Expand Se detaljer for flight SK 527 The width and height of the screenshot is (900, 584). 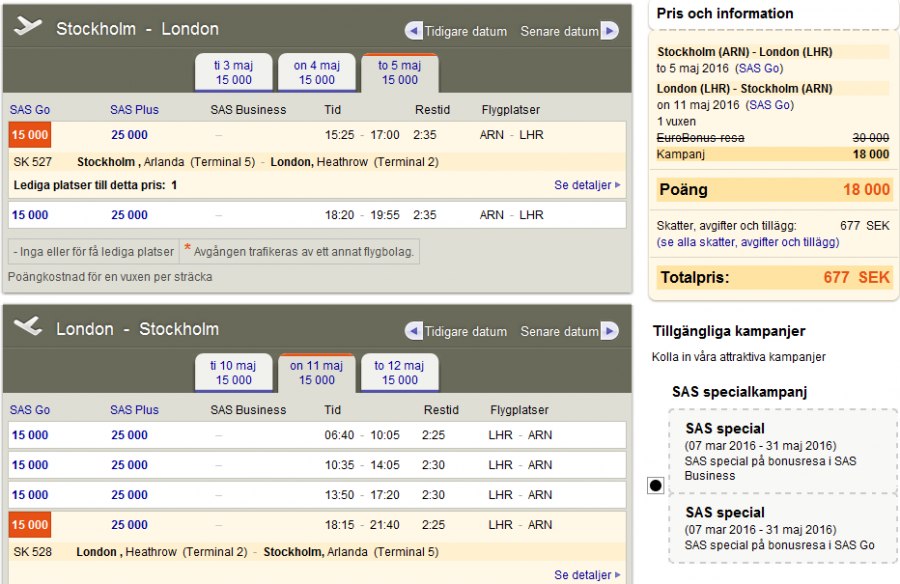[x=587, y=185]
